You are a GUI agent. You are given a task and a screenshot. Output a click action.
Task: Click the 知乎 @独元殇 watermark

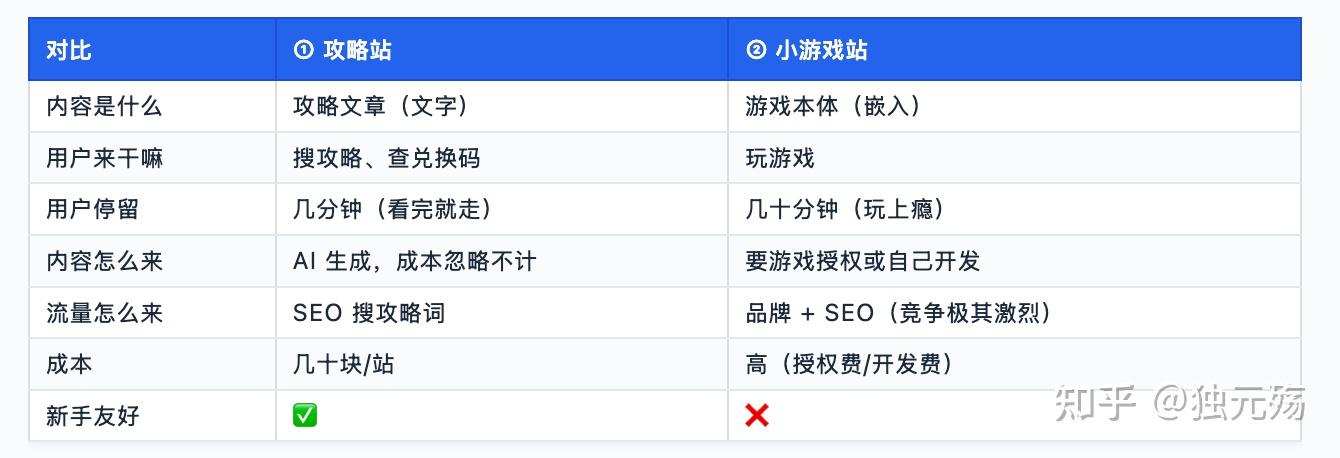coord(1181,404)
